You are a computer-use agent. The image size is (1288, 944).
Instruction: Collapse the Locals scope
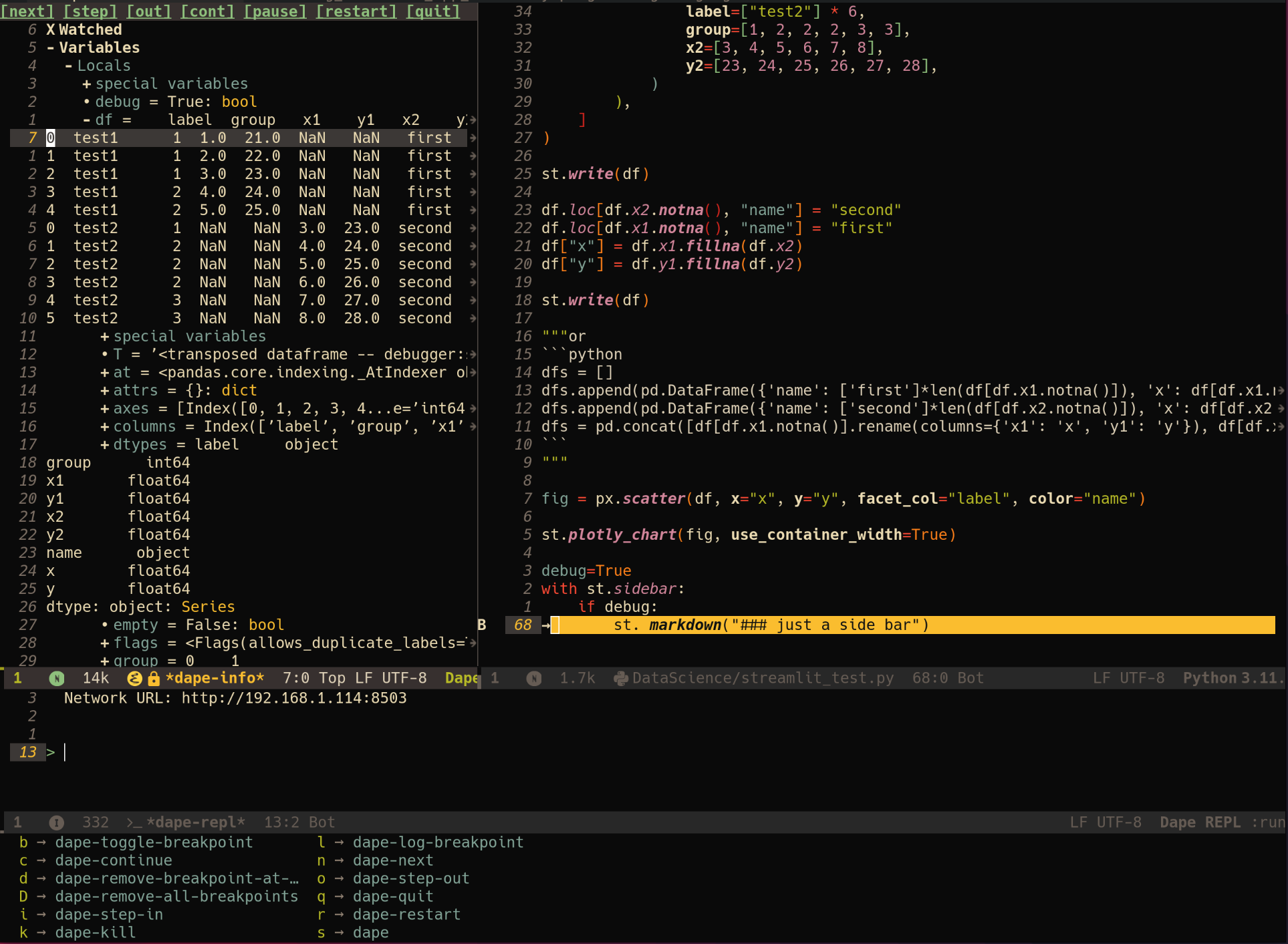pos(69,65)
